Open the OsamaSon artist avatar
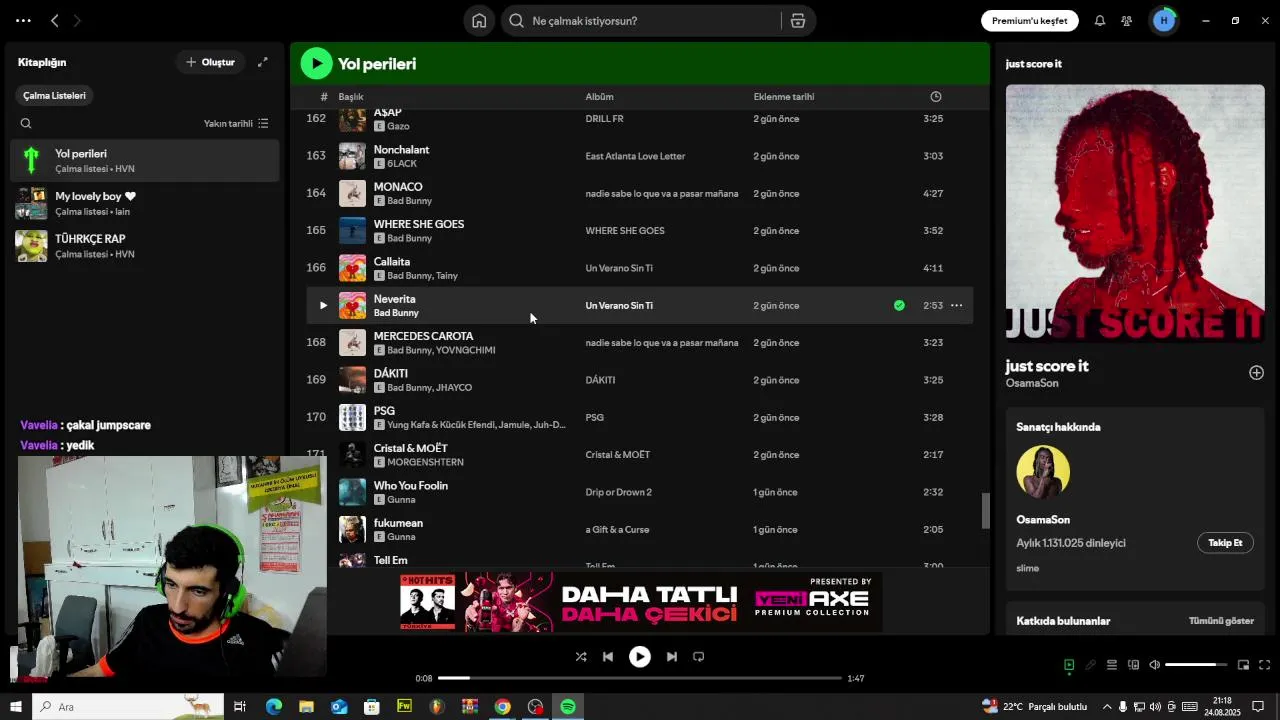 (x=1043, y=472)
